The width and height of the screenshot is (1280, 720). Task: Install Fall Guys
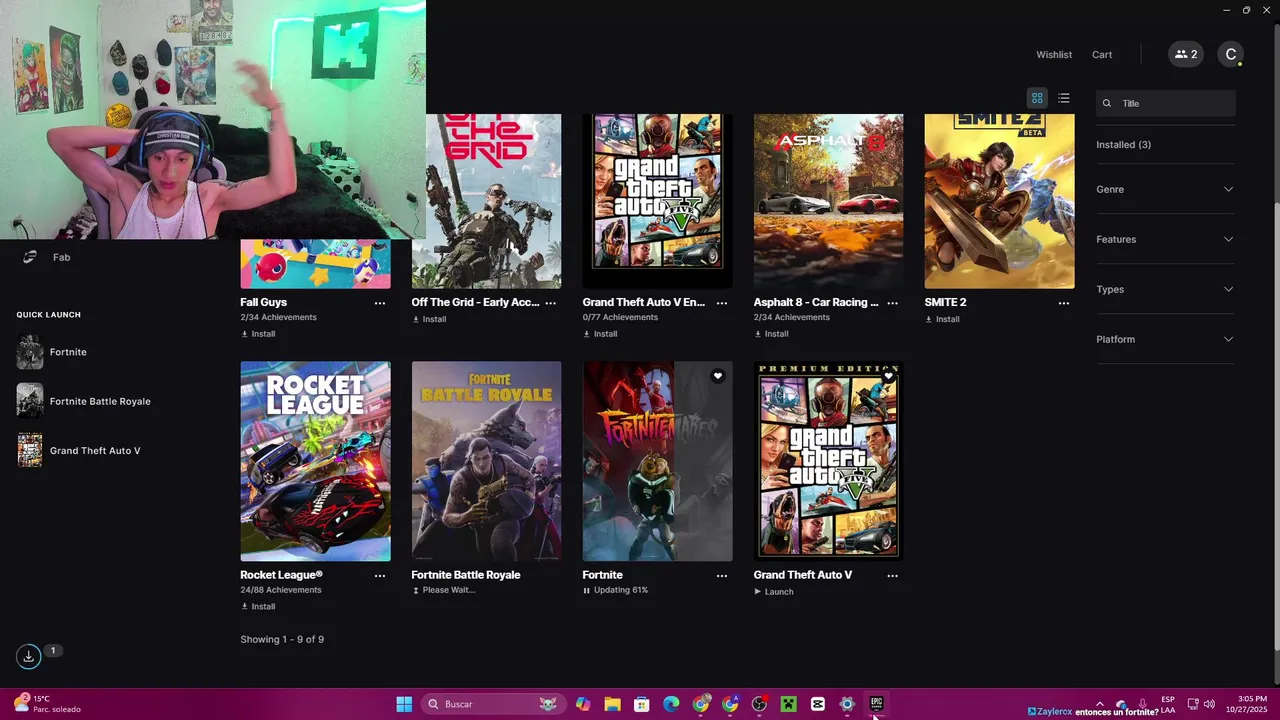[x=258, y=334]
